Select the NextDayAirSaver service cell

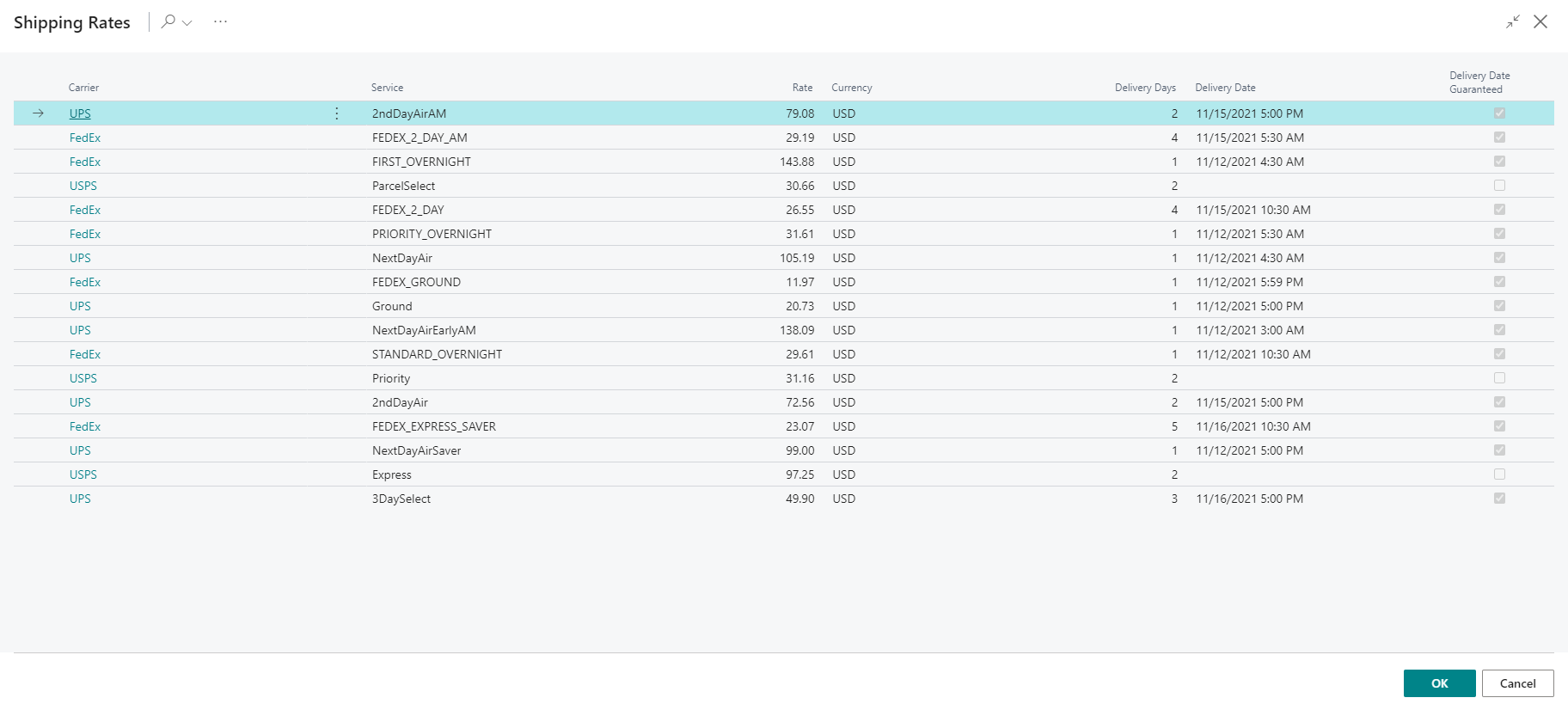click(x=416, y=450)
